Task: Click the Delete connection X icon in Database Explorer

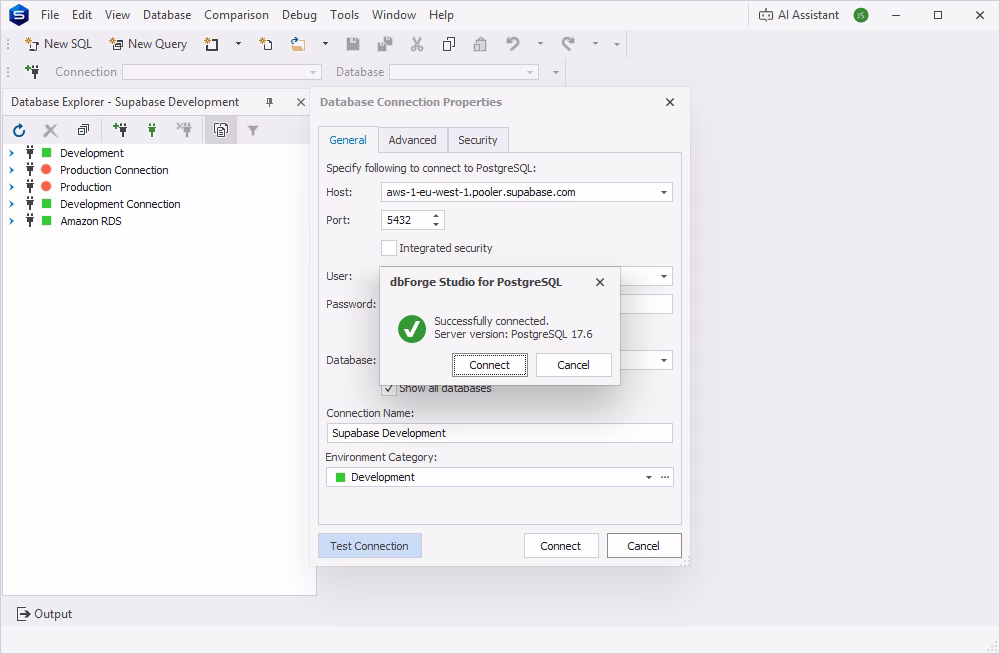Action: (50, 131)
